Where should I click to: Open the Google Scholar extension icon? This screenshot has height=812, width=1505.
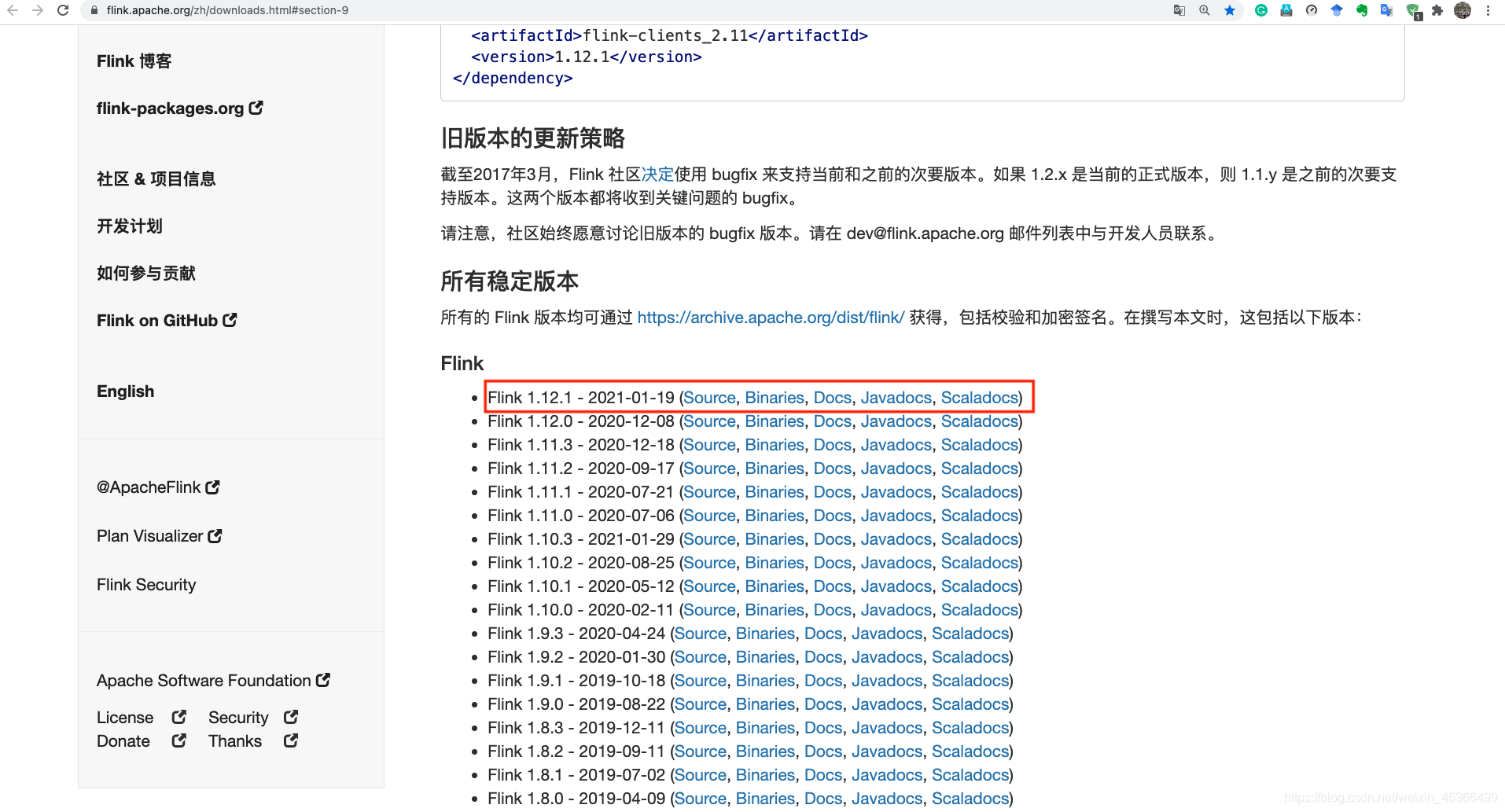point(1337,10)
